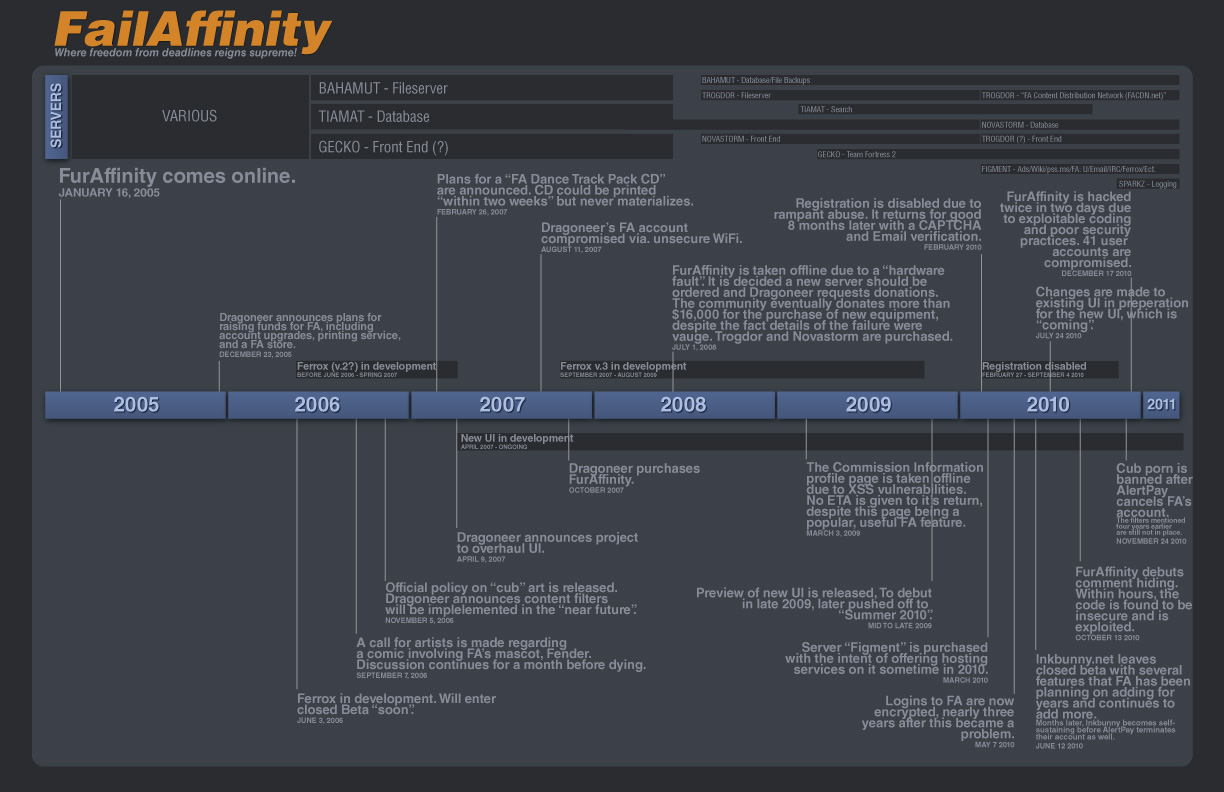Select the 2007 year block
The height and width of the screenshot is (792, 1224).
[x=501, y=405]
